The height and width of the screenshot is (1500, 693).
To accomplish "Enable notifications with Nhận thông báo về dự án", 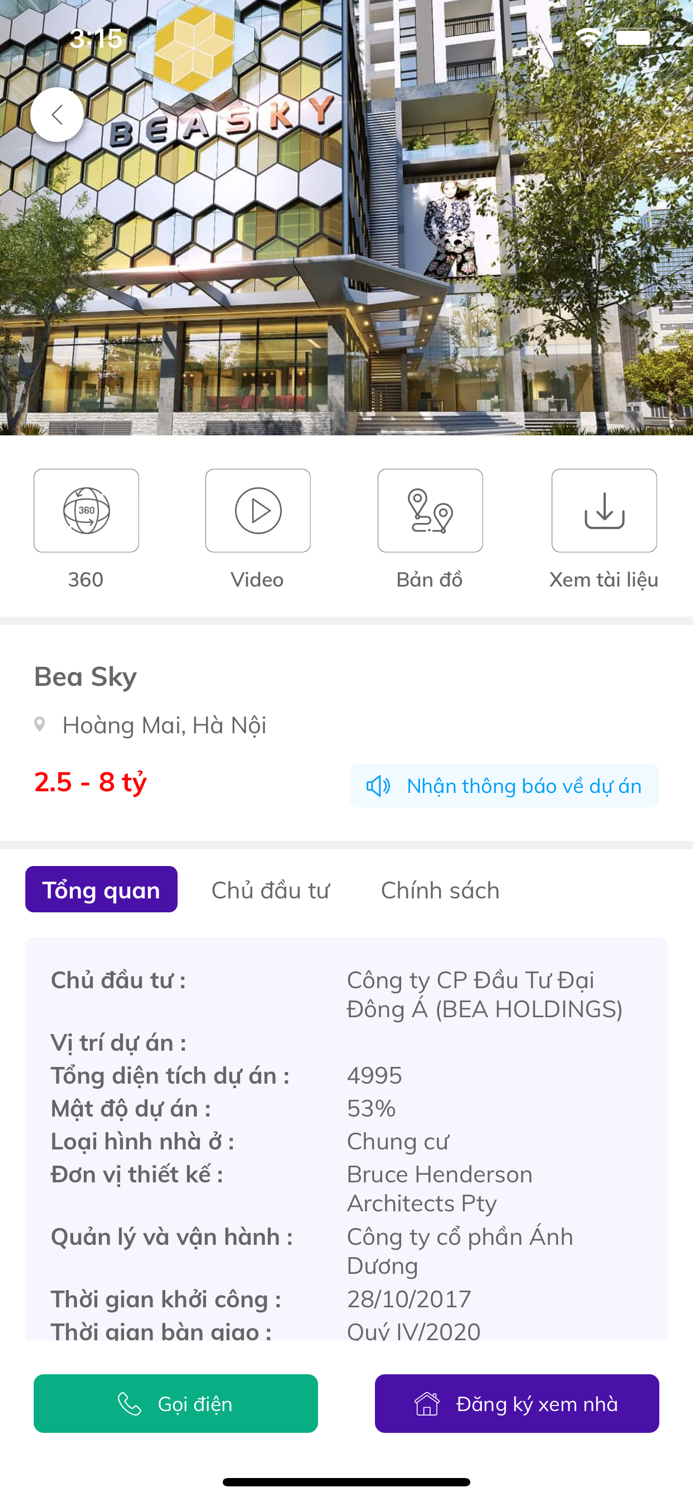I will coord(504,786).
